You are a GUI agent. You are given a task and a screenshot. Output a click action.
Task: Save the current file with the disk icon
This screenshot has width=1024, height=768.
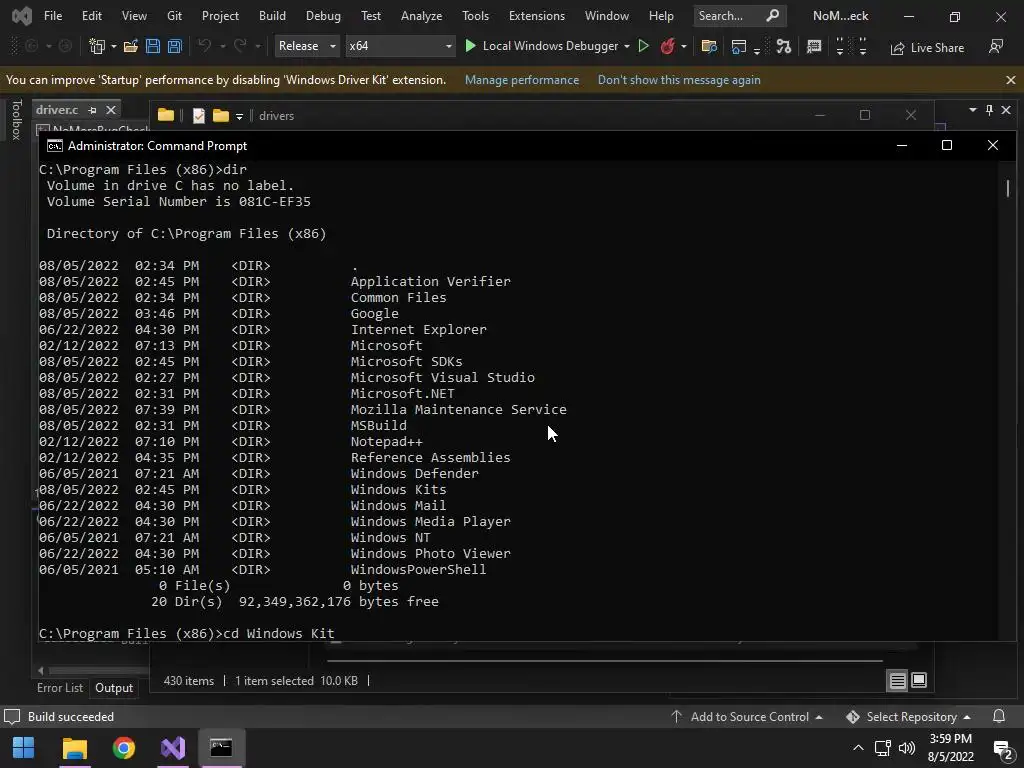[153, 46]
